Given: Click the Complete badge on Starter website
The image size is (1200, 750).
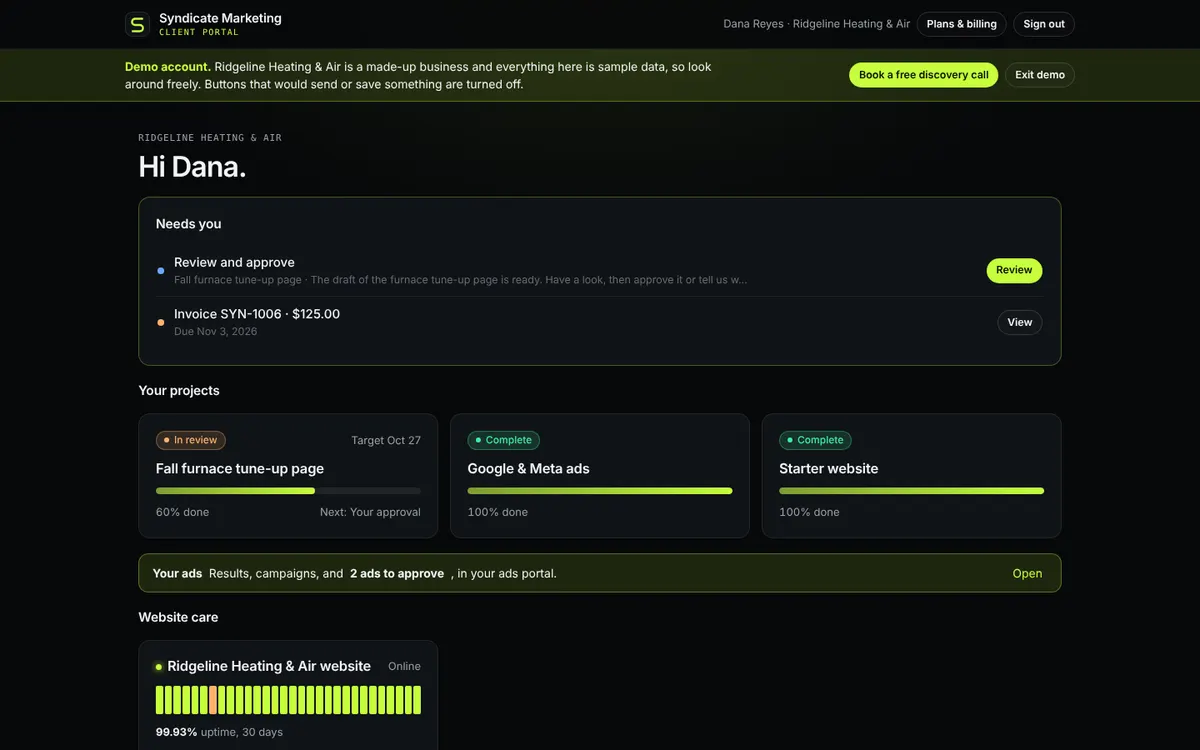Looking at the screenshot, I should (x=815, y=440).
